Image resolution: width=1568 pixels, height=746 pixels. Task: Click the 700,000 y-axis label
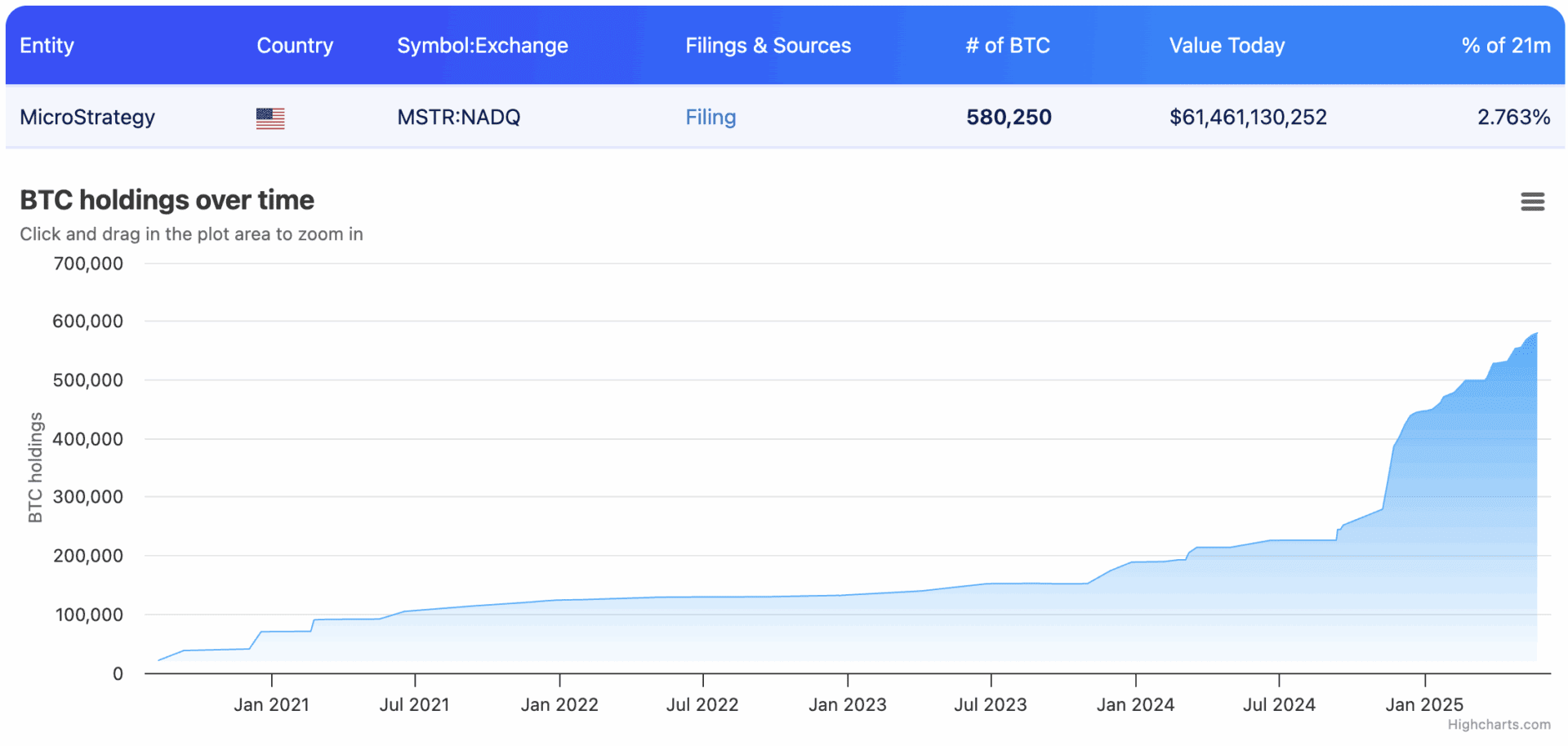coord(88,264)
